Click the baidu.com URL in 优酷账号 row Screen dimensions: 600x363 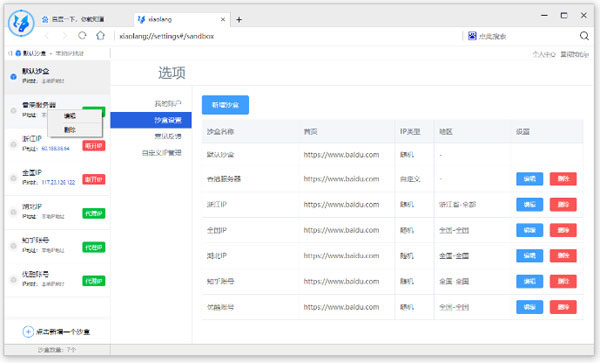point(341,307)
